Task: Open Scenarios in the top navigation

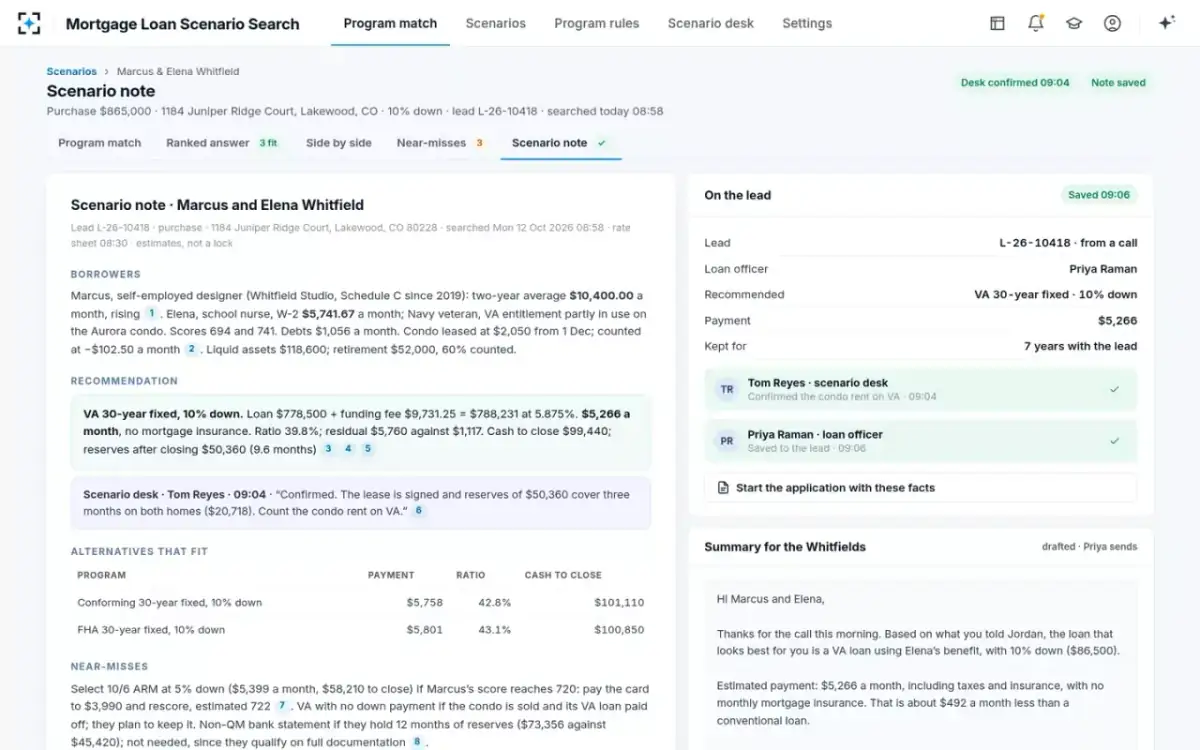Action: (x=495, y=23)
